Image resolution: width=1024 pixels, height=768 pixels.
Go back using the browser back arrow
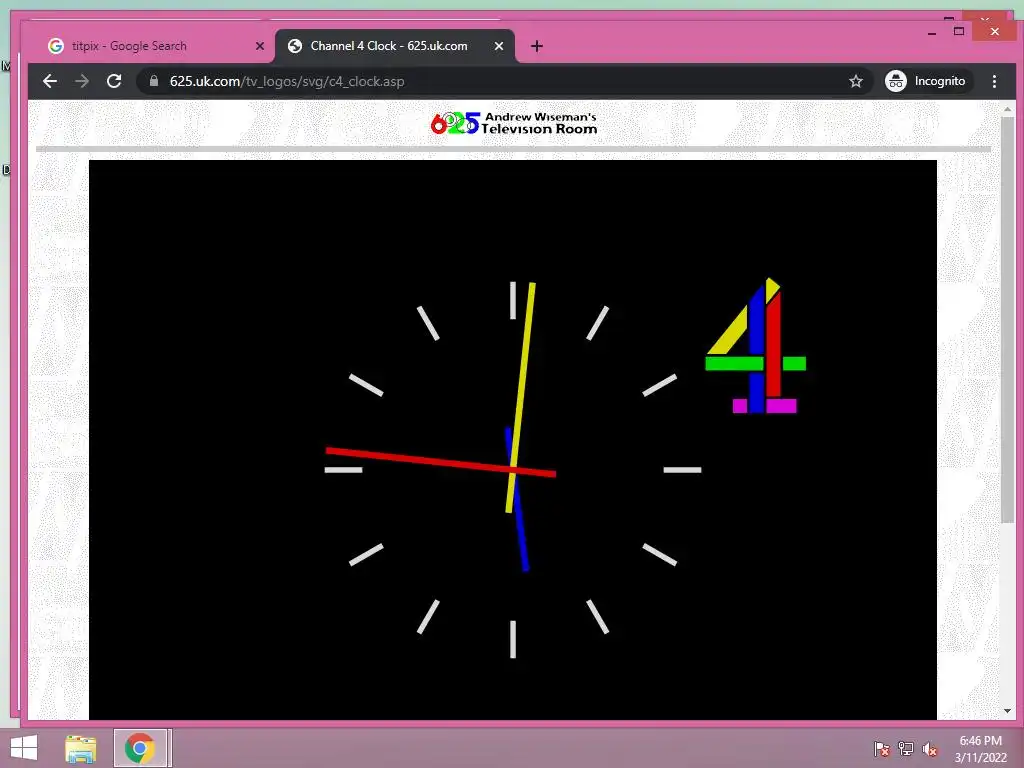click(x=50, y=81)
